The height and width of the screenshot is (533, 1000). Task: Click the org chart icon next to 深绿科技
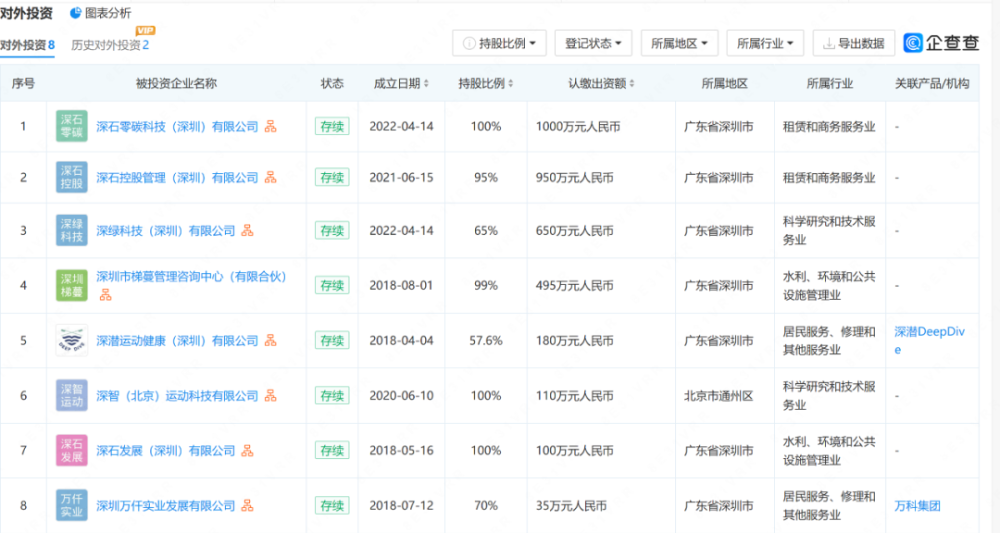[247, 231]
